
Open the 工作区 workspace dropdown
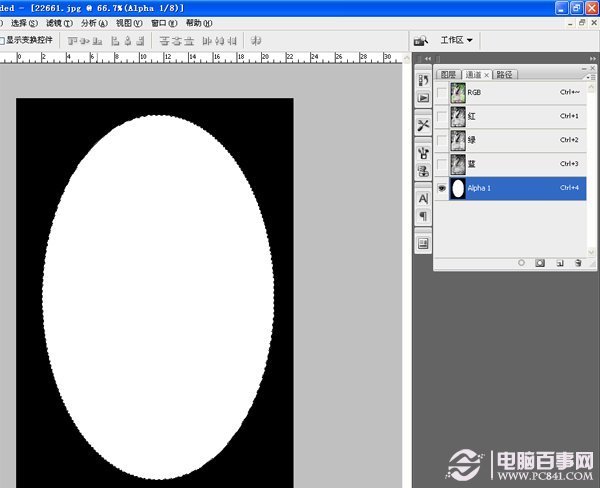click(x=456, y=40)
